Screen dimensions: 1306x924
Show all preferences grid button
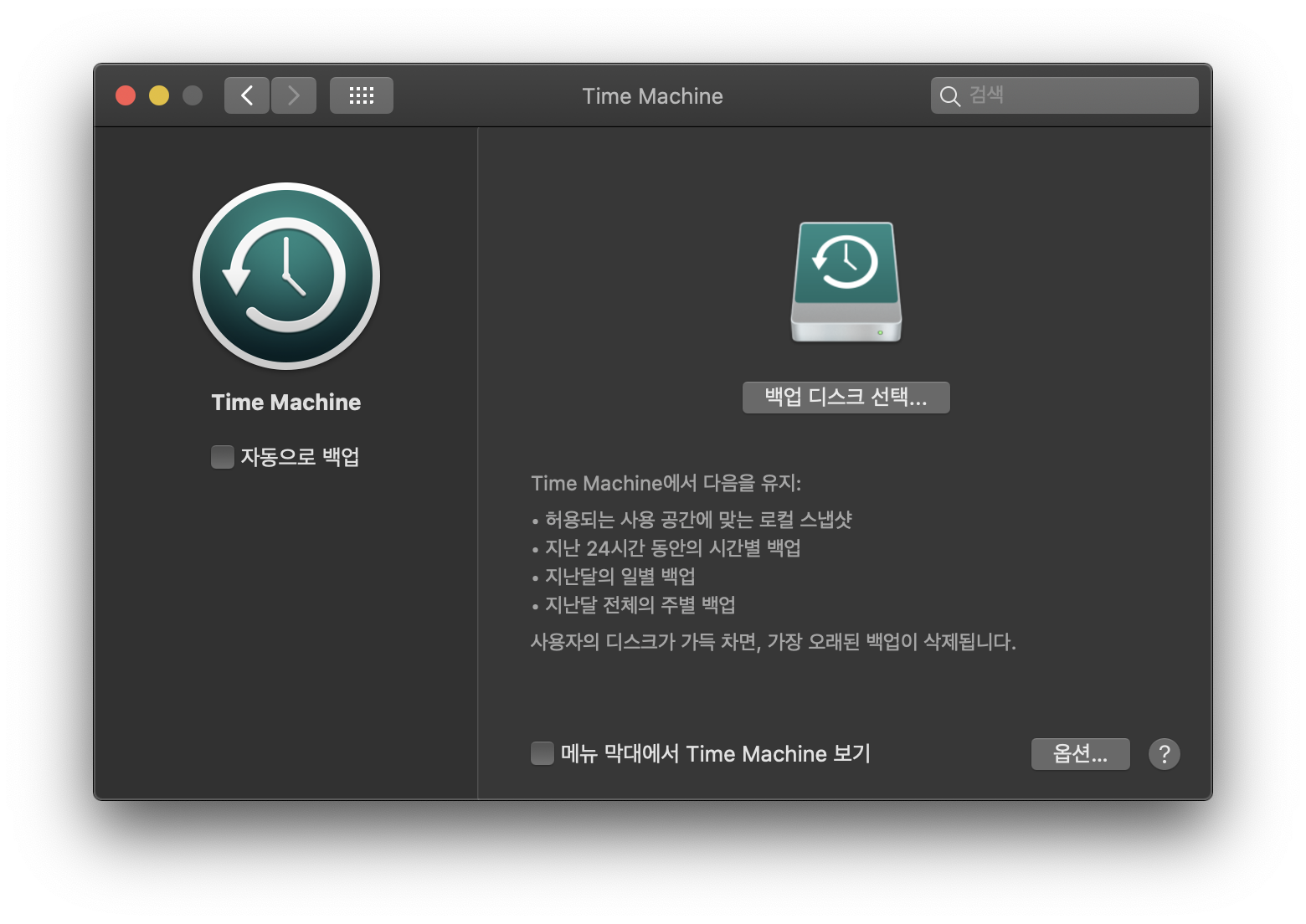(362, 95)
